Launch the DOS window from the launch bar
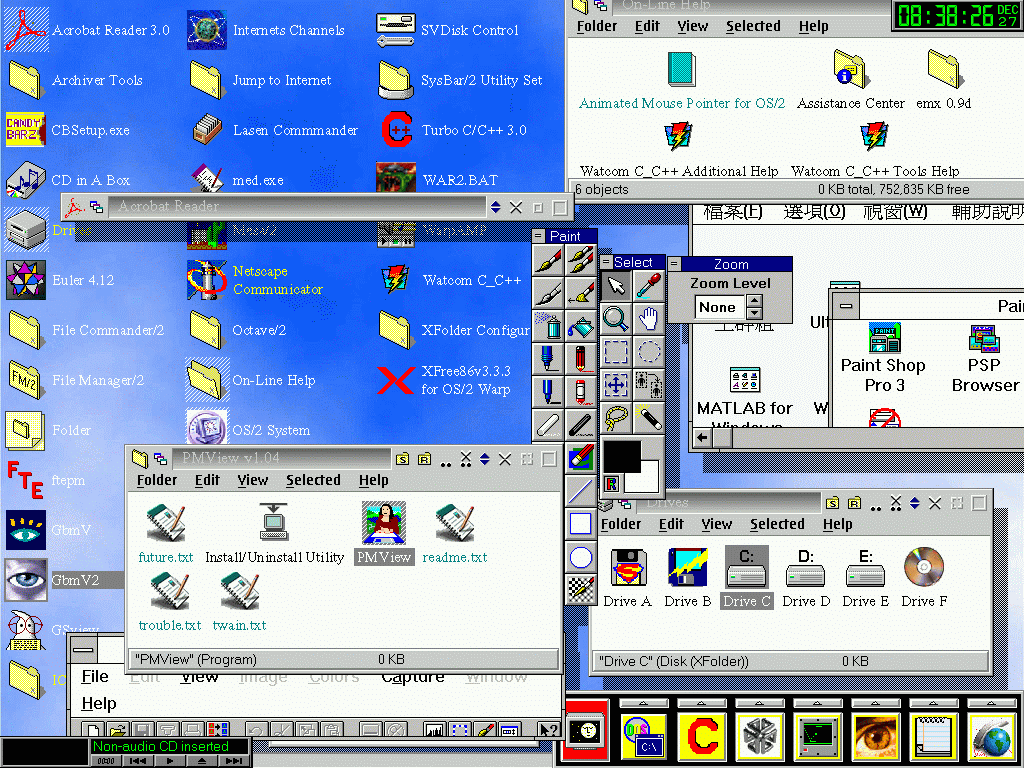 [x=645, y=736]
